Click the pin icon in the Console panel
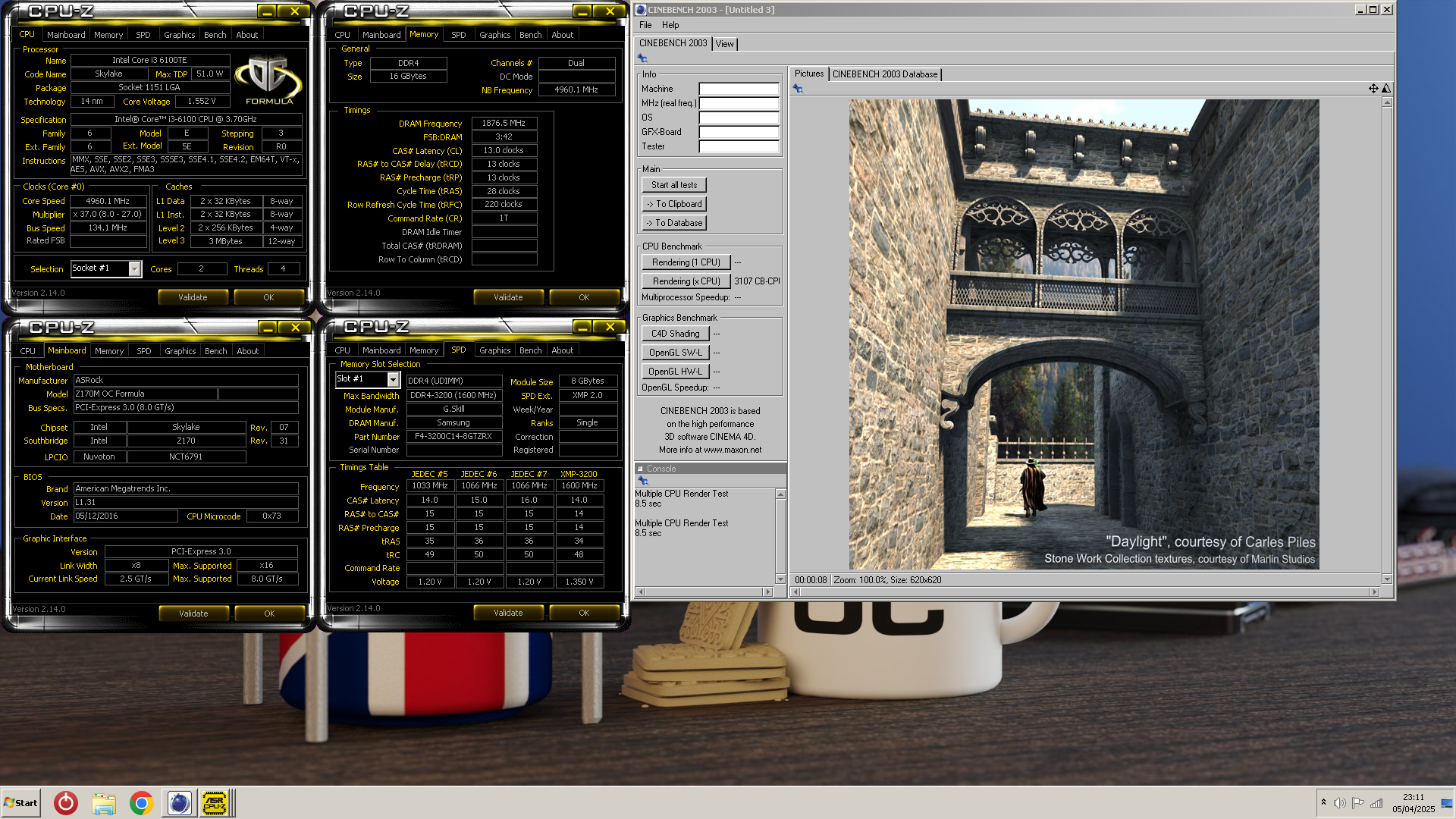The width and height of the screenshot is (1456, 819). click(643, 480)
